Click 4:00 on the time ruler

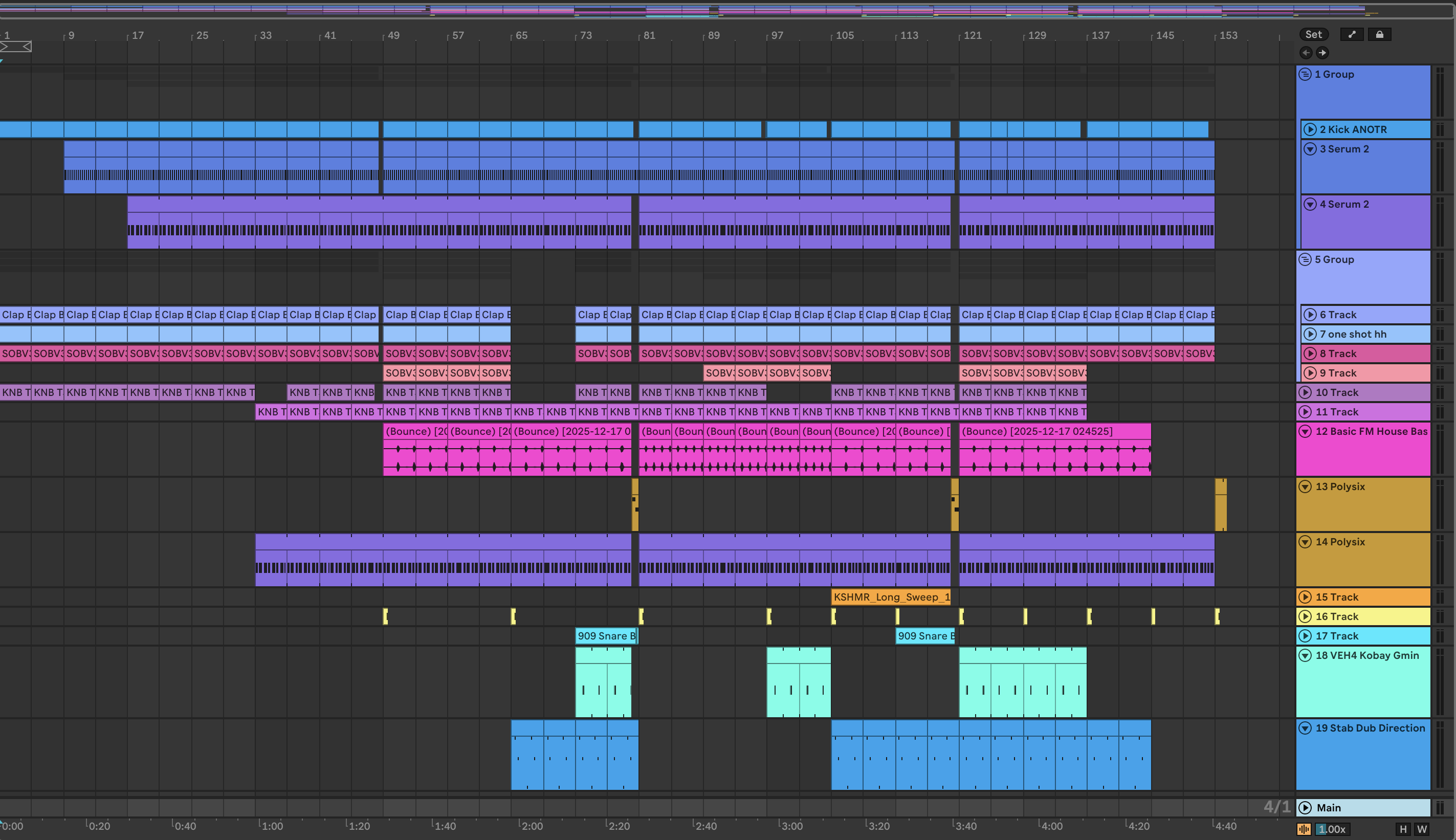coord(1051,826)
